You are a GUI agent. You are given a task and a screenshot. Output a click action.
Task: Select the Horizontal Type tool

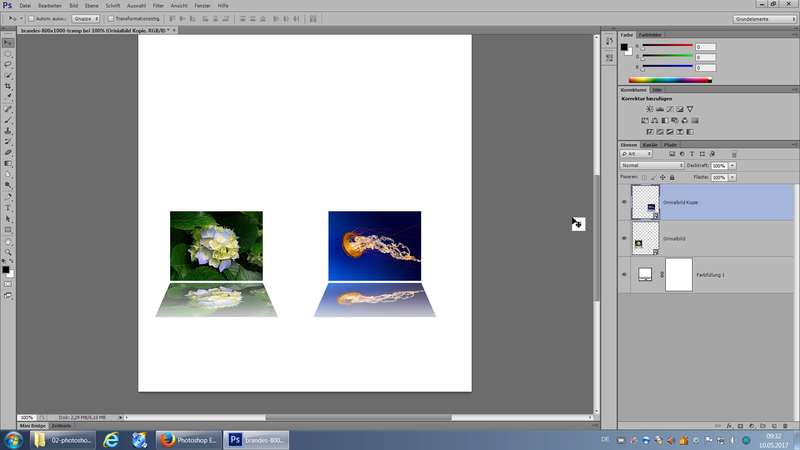tap(8, 208)
